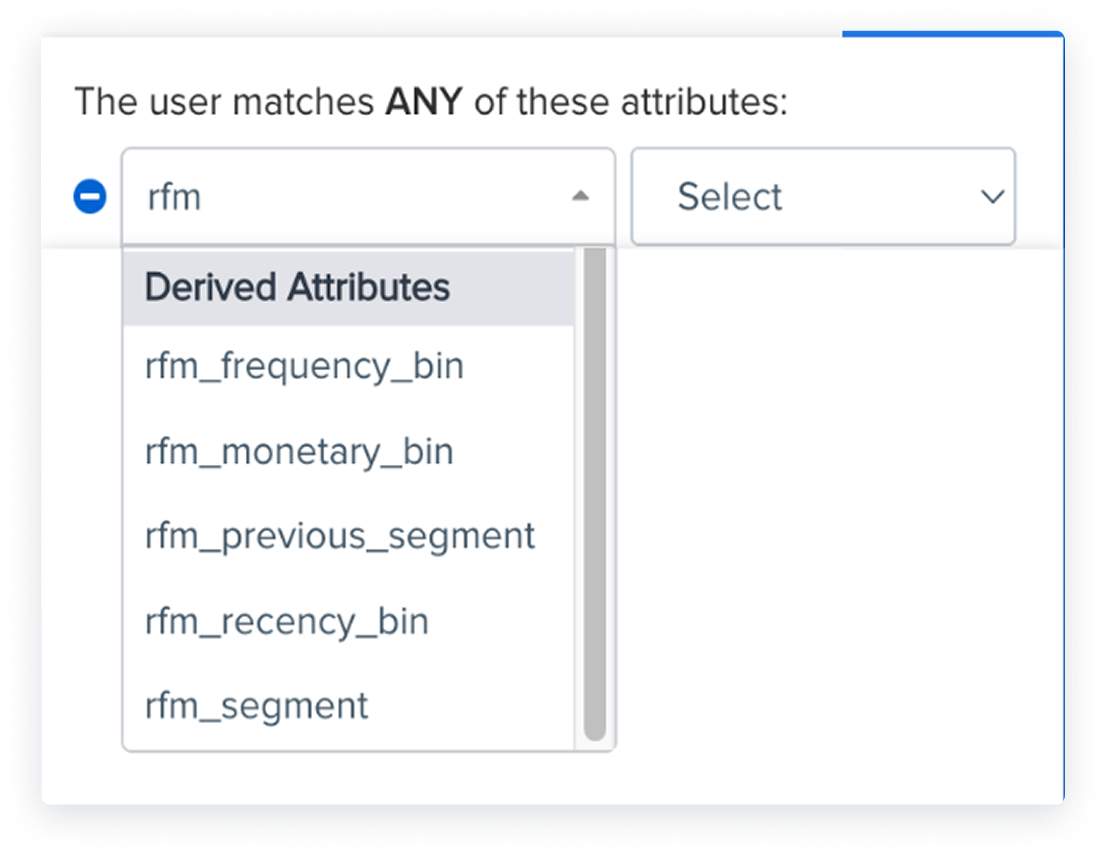1105x855 pixels.
Task: Click the chevron arrow in the Select box
Action: [992, 197]
